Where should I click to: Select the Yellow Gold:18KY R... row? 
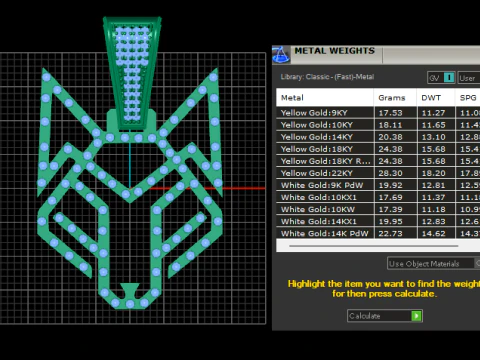pos(378,161)
